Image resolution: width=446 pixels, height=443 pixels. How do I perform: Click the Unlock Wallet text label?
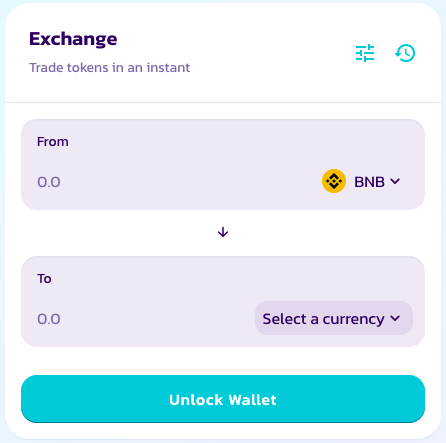click(x=223, y=400)
